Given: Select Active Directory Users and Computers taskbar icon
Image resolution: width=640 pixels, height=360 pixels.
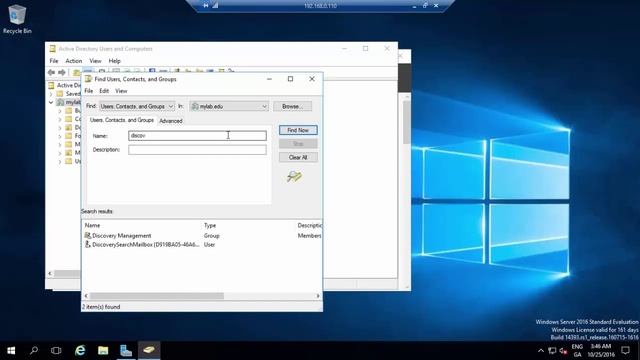Looking at the screenshot, I should coord(149,350).
